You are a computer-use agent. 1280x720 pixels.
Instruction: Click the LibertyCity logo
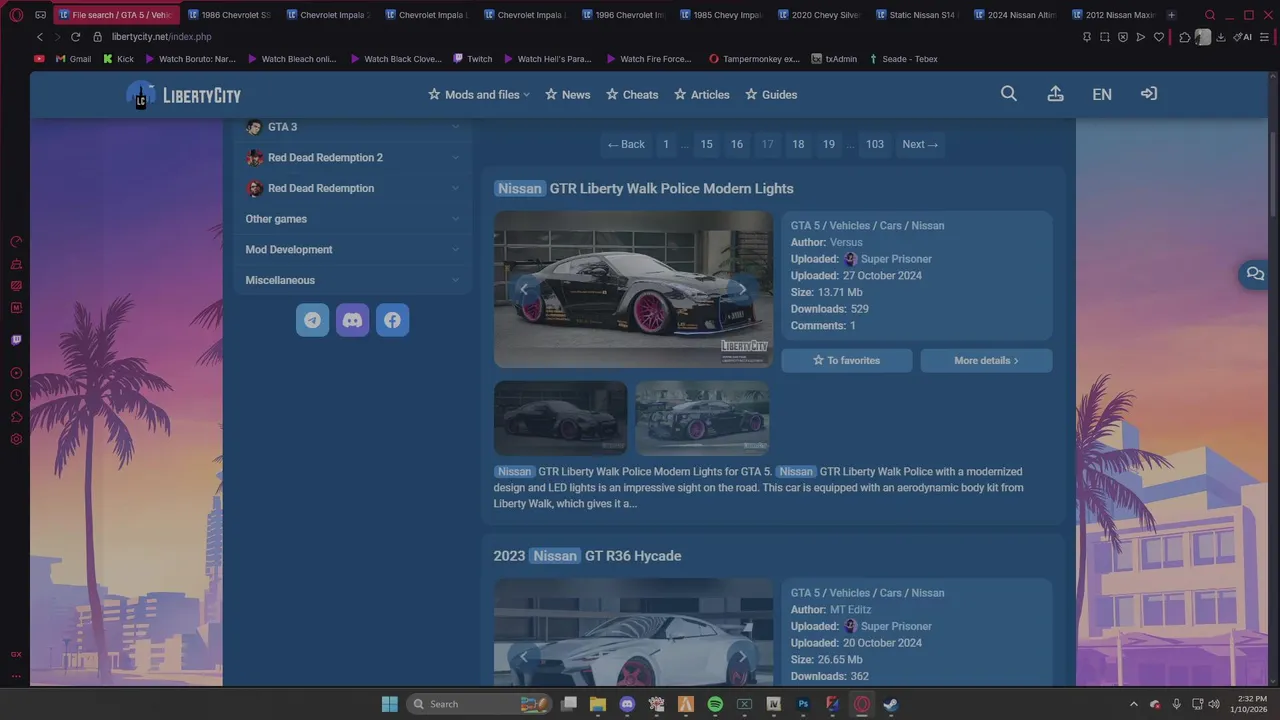point(184,95)
